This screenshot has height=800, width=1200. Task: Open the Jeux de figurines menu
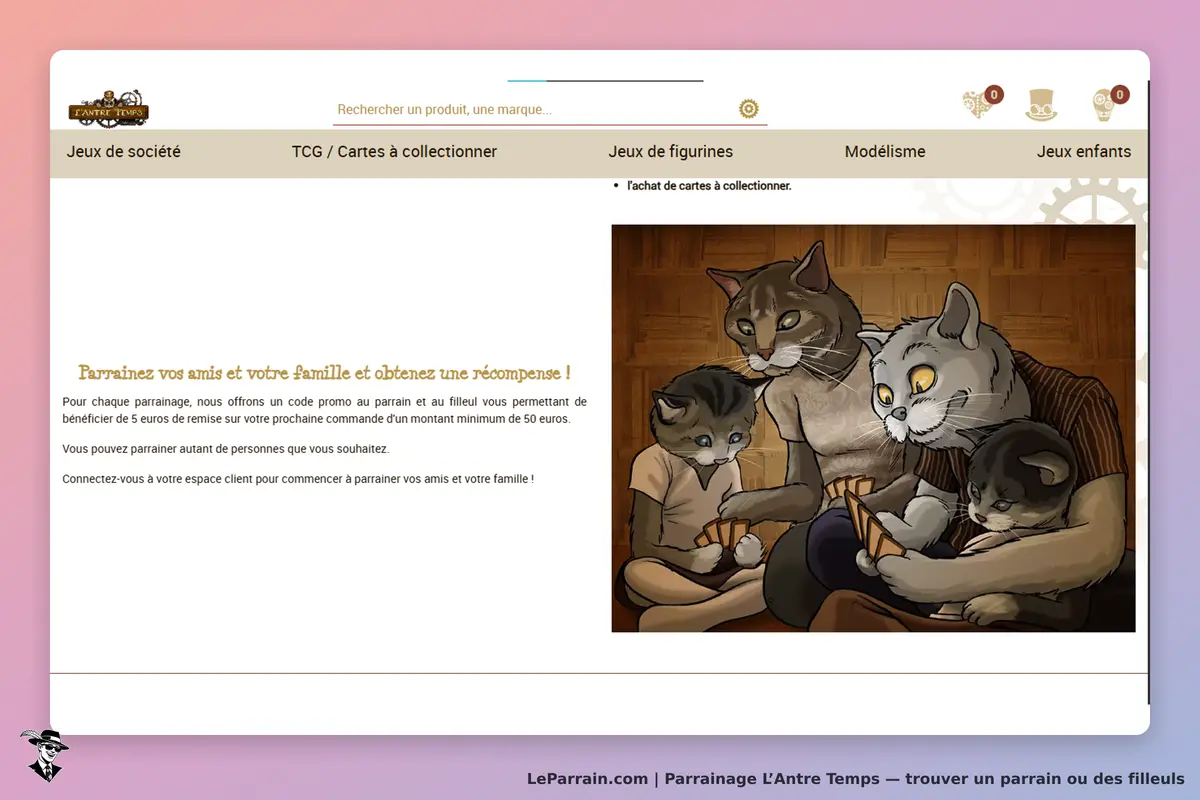pos(670,152)
